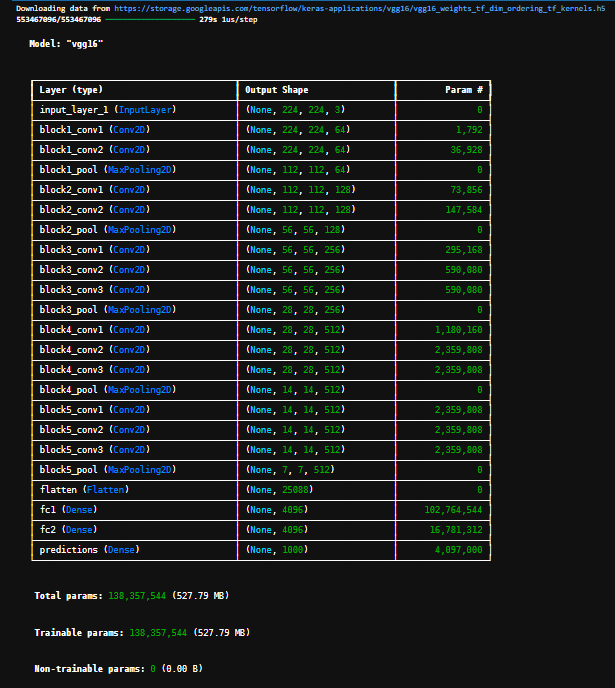Select the Trainable params value 138,357,544
Viewport: 615px width, 688px height.
(x=158, y=633)
